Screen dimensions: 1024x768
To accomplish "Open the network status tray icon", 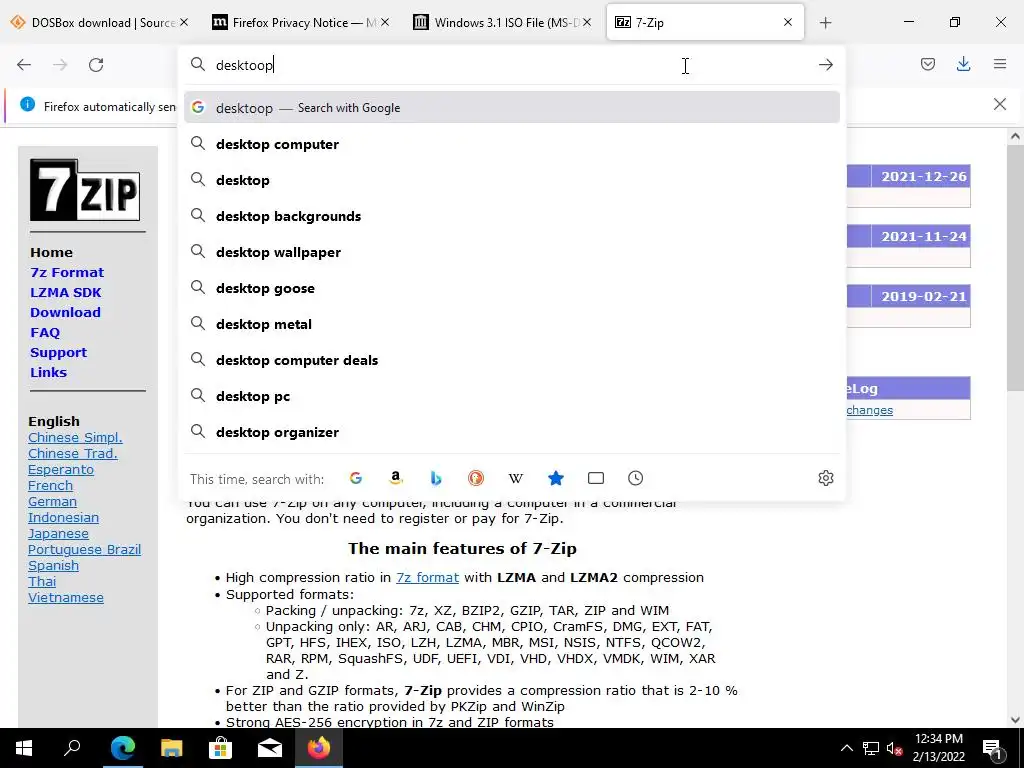I will tap(871, 748).
